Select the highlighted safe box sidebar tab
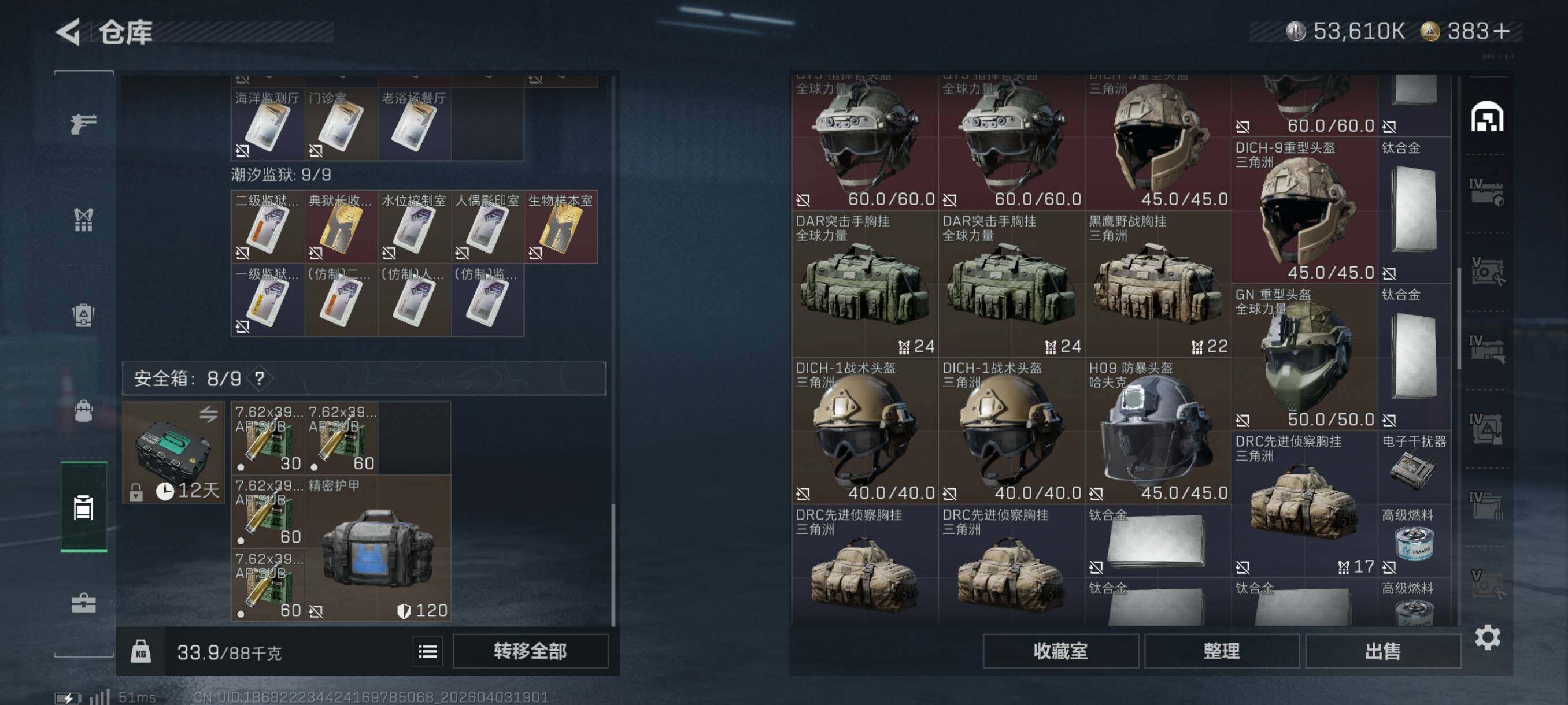Image resolution: width=1568 pixels, height=705 pixels. point(83,507)
